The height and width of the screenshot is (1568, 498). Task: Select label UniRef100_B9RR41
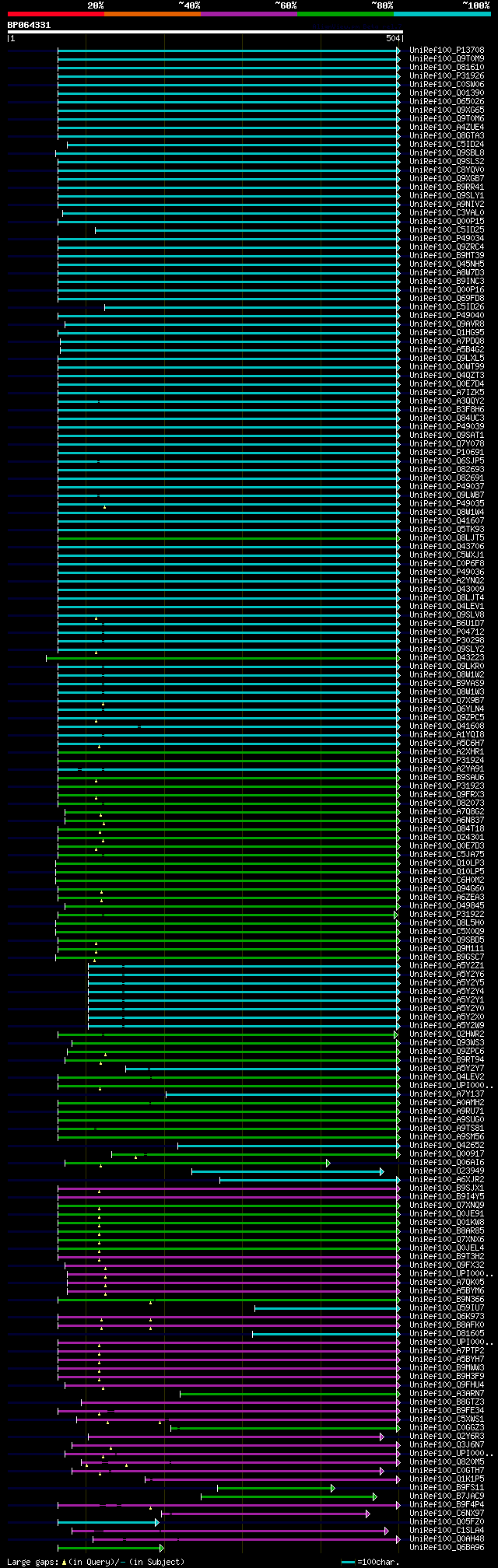447,187
